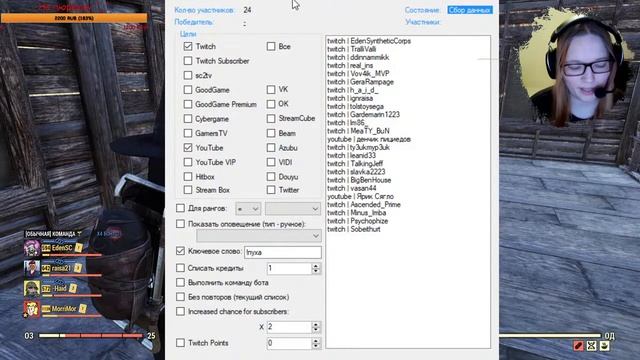Enable the Stream Box checkbox
The height and width of the screenshot is (360, 640).
188,190
